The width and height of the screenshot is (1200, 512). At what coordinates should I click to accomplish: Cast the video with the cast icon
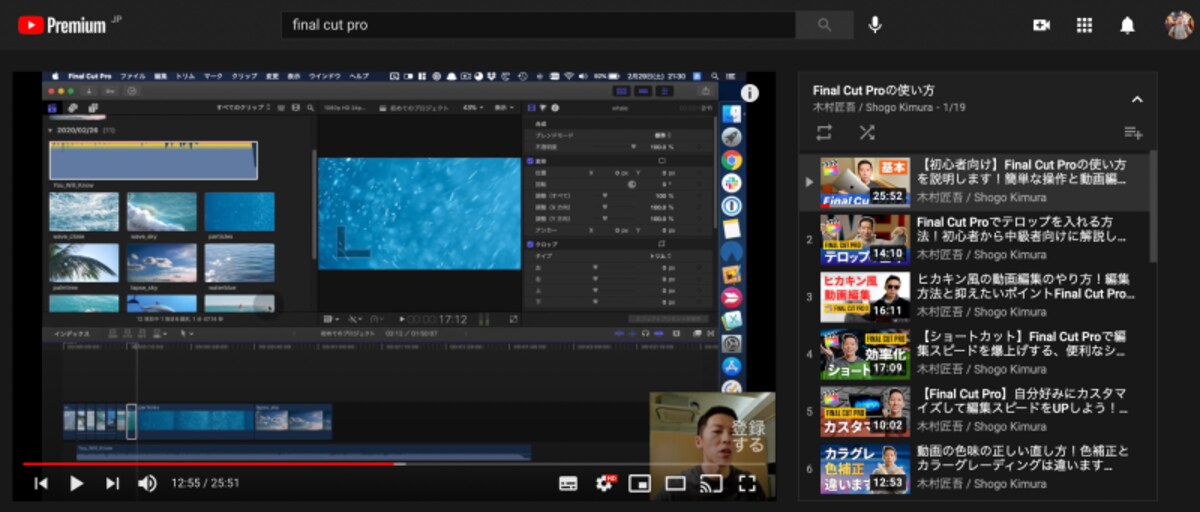[x=711, y=484]
